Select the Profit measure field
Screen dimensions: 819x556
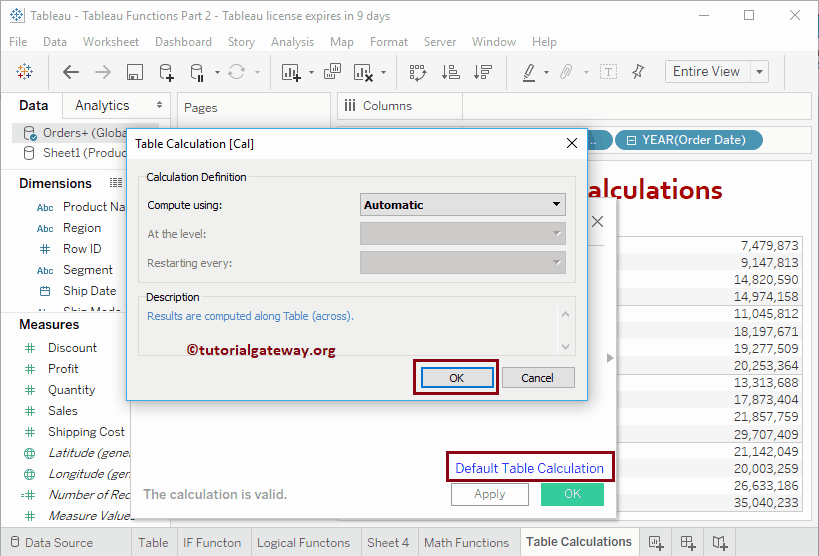tap(63, 369)
